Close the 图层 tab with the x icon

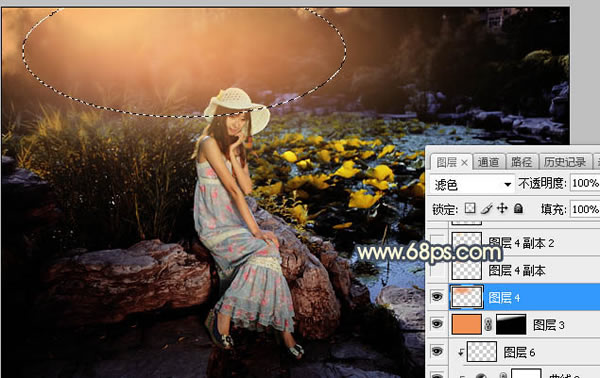(464, 163)
